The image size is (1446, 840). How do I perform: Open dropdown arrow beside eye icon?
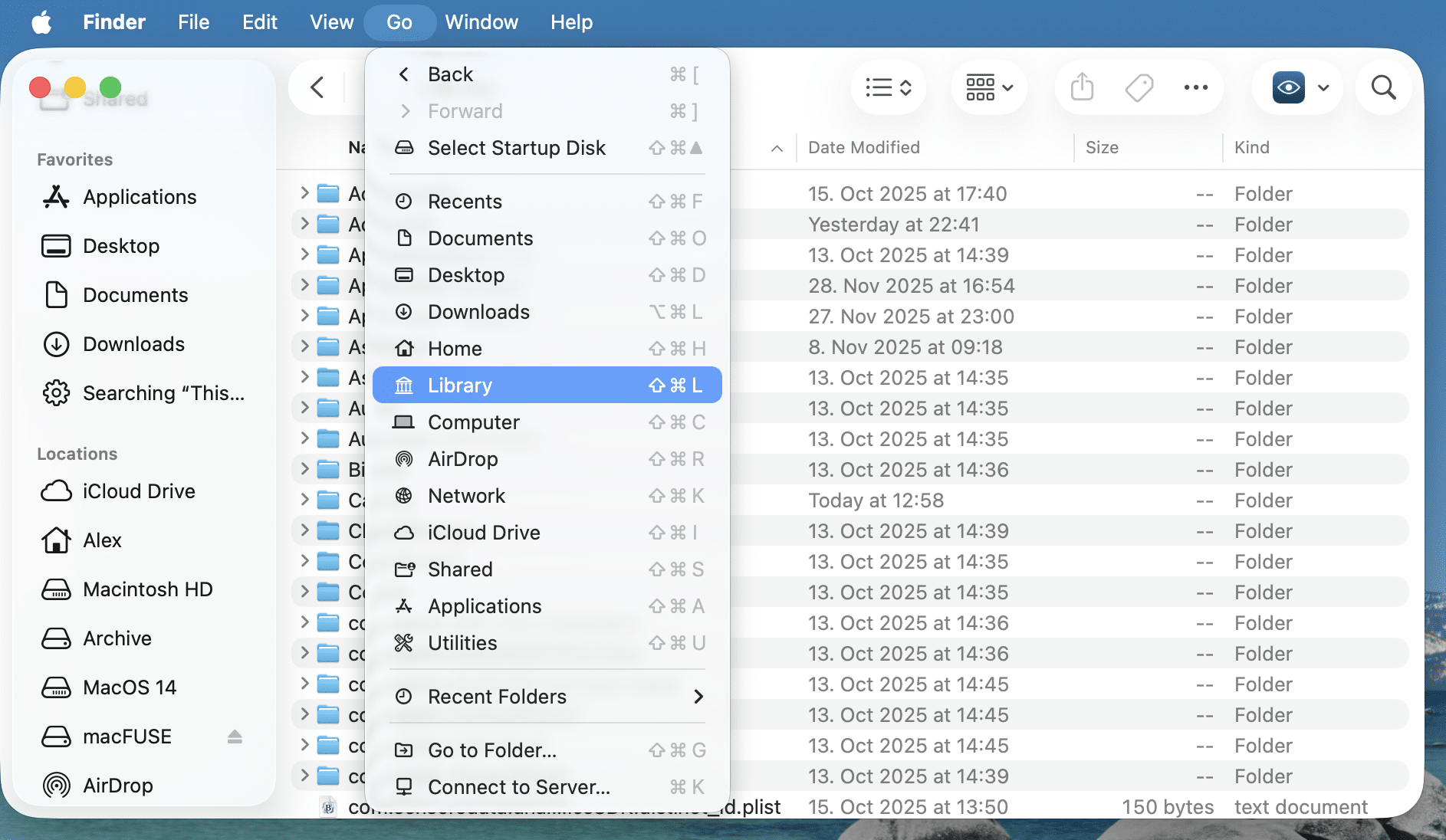pos(1323,87)
